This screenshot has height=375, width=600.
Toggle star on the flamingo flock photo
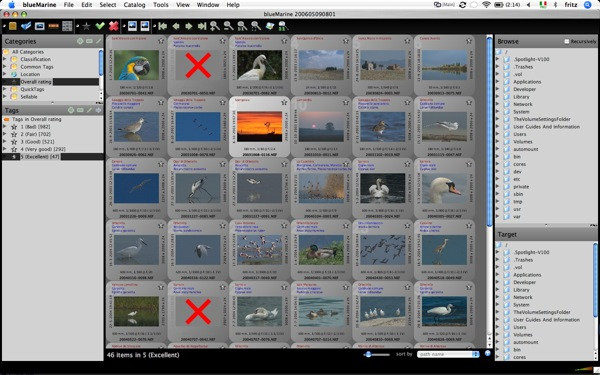(284, 226)
